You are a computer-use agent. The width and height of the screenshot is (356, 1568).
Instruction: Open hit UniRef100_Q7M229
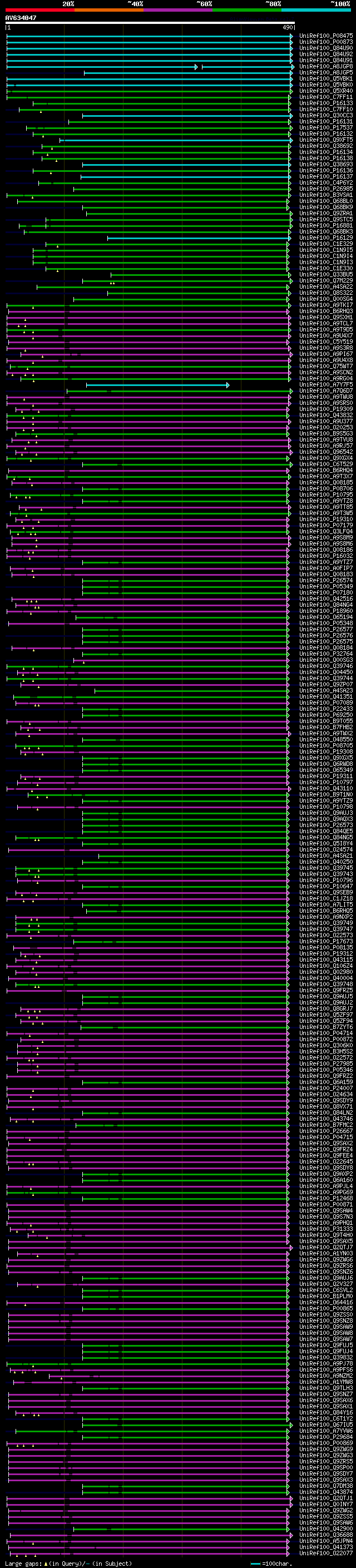(x=326, y=280)
